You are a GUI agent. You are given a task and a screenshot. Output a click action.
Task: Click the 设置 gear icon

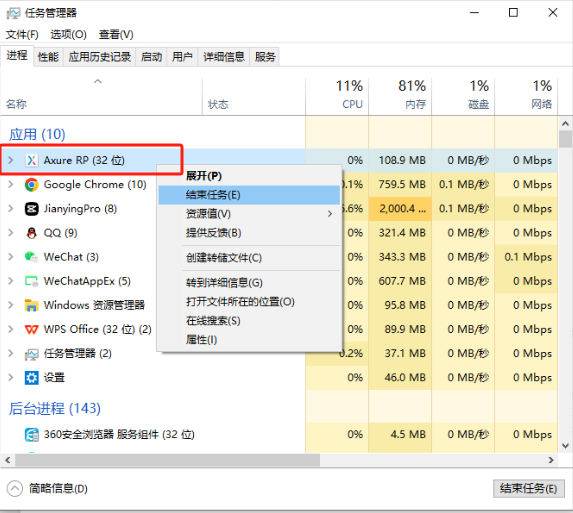coord(32,377)
